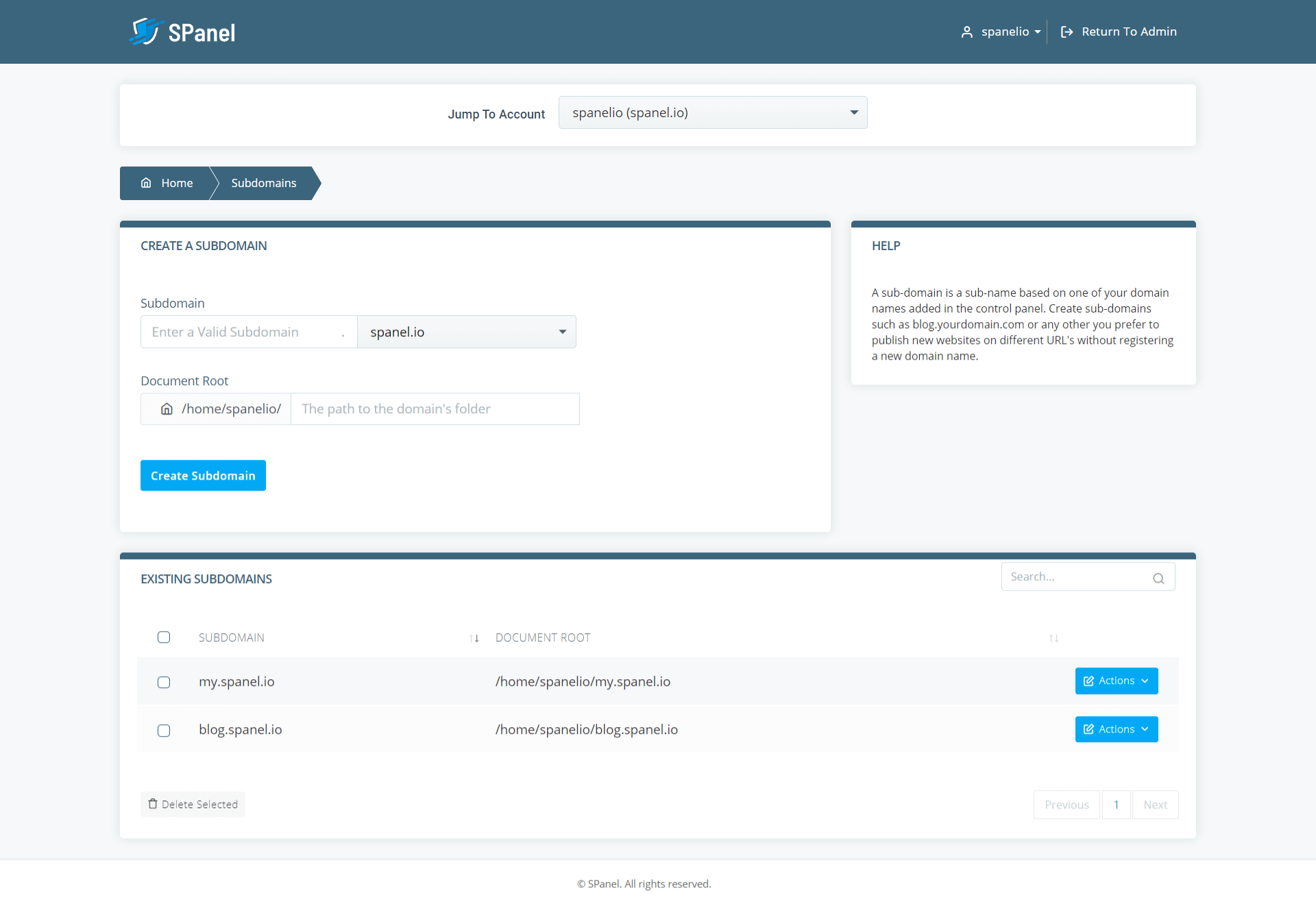
Task: Expand the spanelio user menu
Action: click(x=1001, y=32)
